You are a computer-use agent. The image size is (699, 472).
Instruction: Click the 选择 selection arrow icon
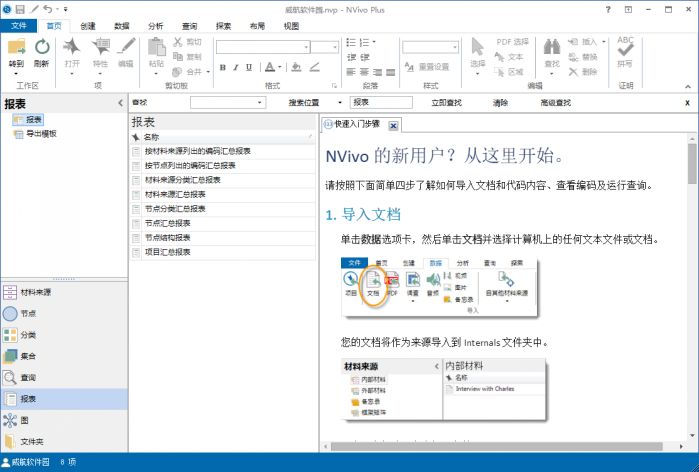(477, 47)
